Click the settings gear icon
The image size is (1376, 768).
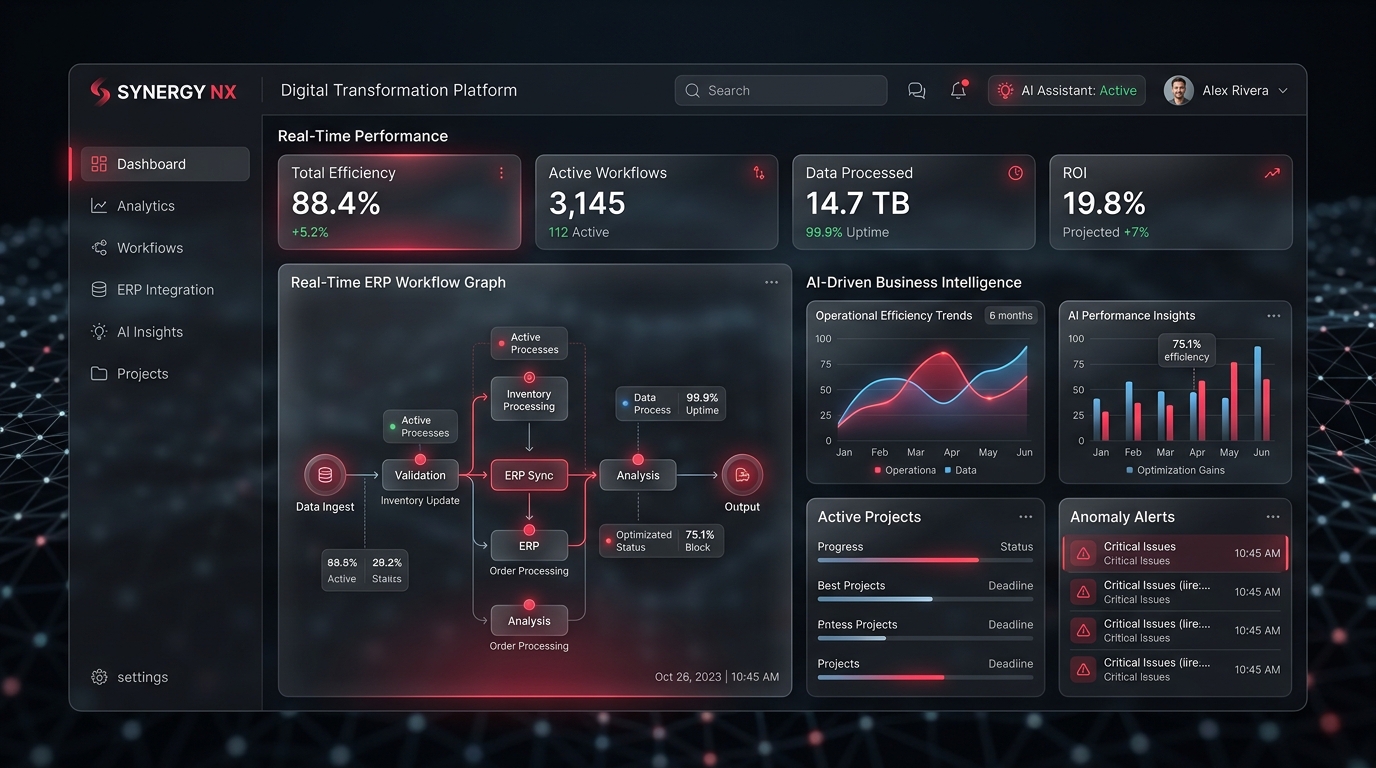(99, 677)
